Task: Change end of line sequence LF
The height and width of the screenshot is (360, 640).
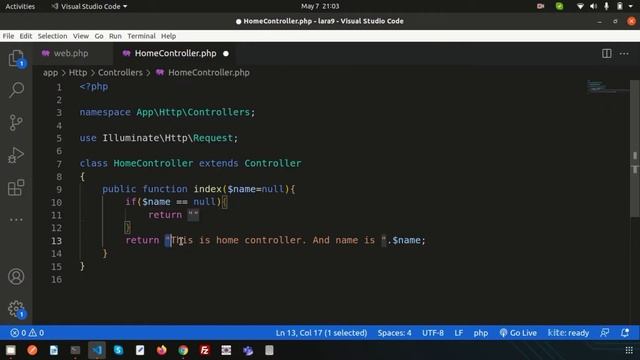Action: [x=459, y=333]
